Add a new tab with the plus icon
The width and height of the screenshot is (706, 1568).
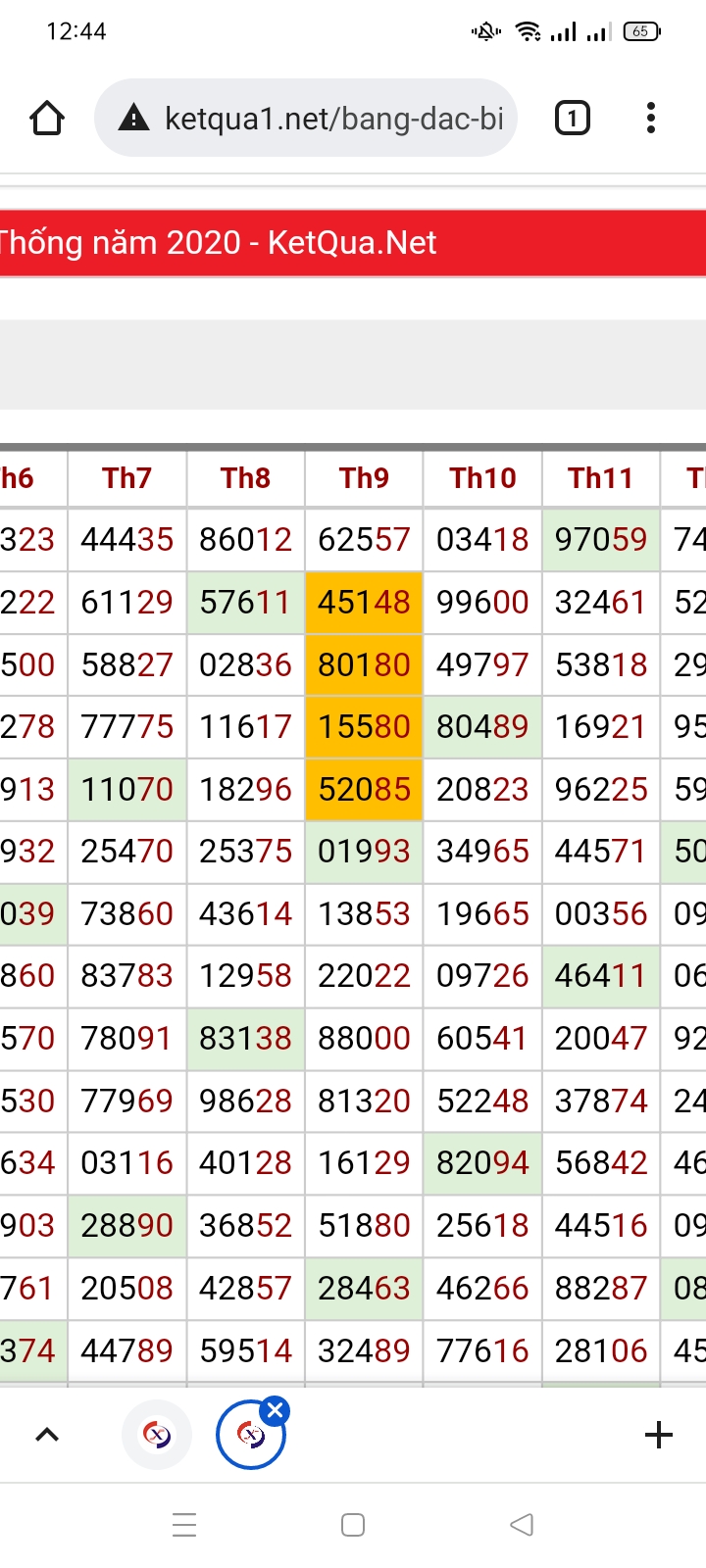pos(659,1436)
